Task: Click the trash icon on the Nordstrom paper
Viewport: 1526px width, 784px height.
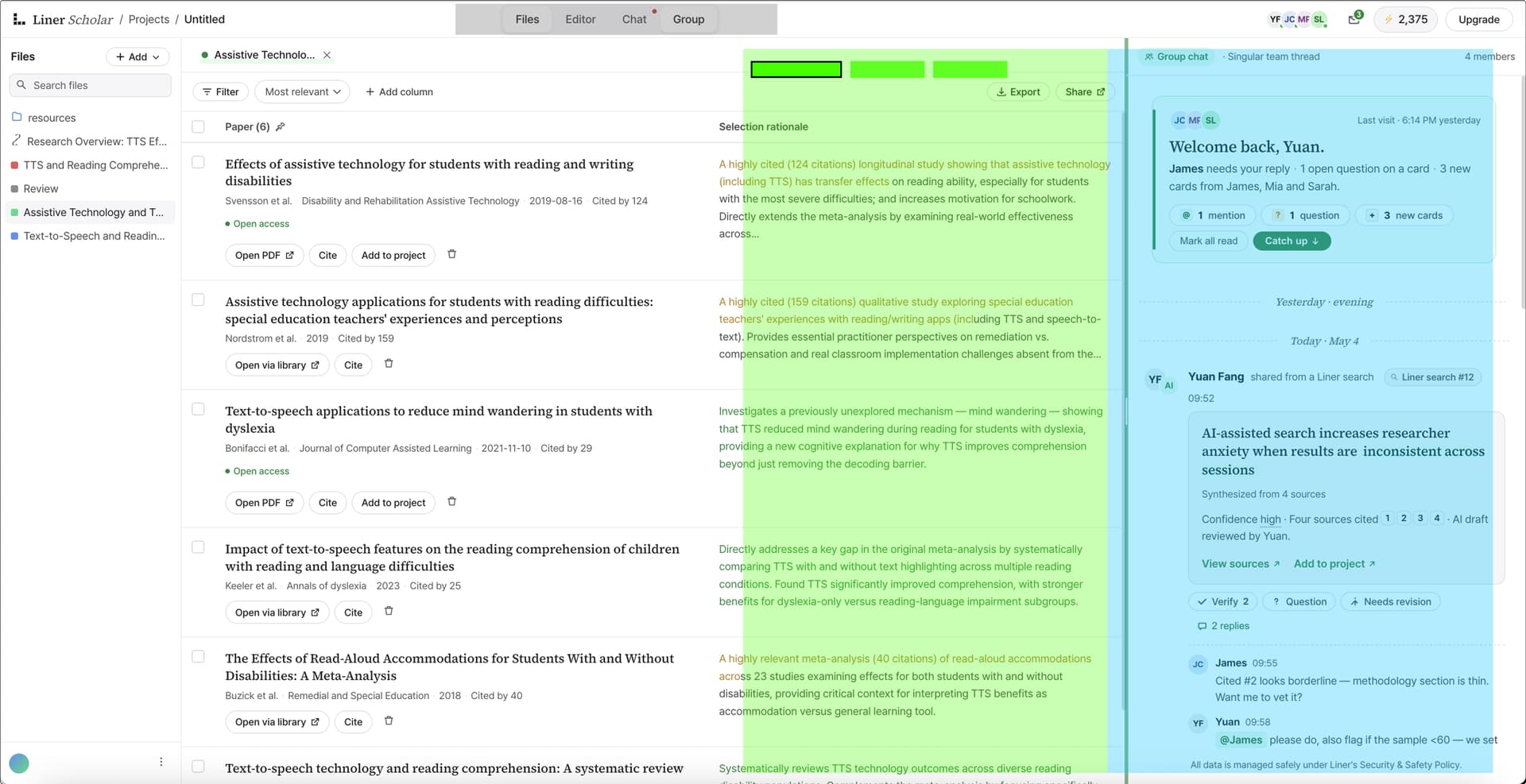Action: click(x=389, y=364)
